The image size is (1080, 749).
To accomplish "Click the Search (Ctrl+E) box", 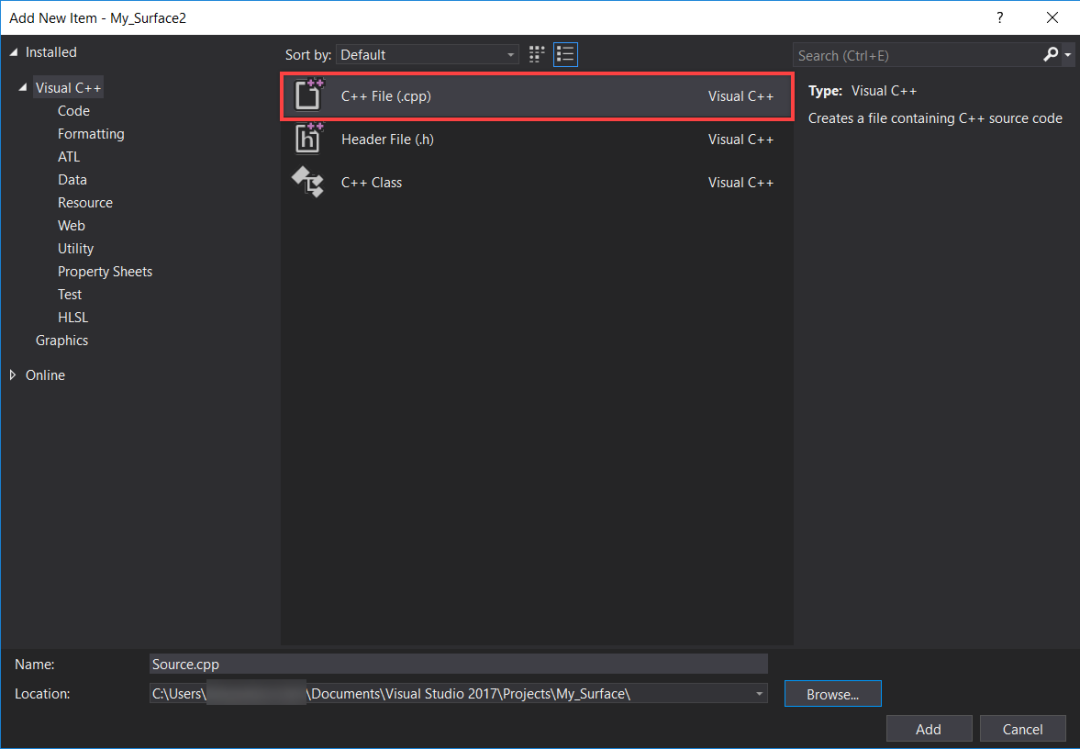I will pyautogui.click(x=915, y=55).
